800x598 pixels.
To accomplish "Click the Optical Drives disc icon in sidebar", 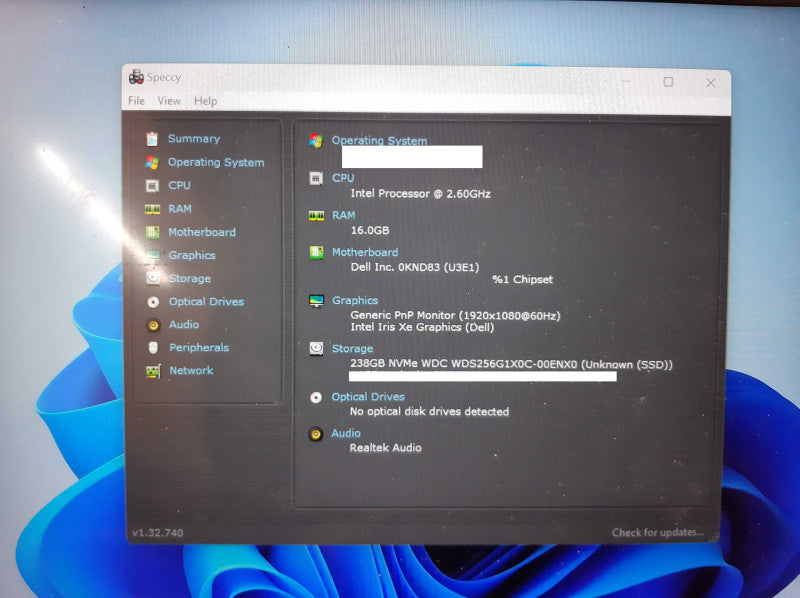I will pos(153,302).
